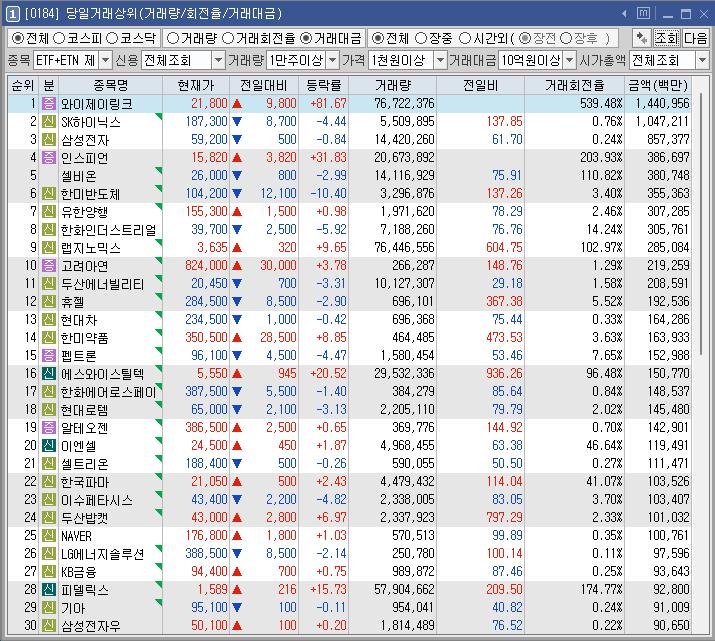Click the 신 badge icon for KB금융

[48, 572]
